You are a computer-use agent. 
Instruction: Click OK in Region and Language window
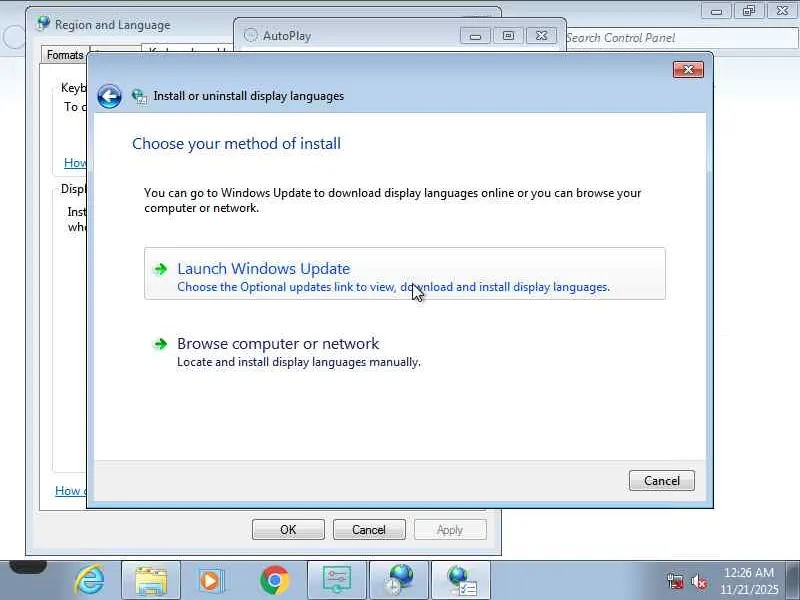click(288, 530)
